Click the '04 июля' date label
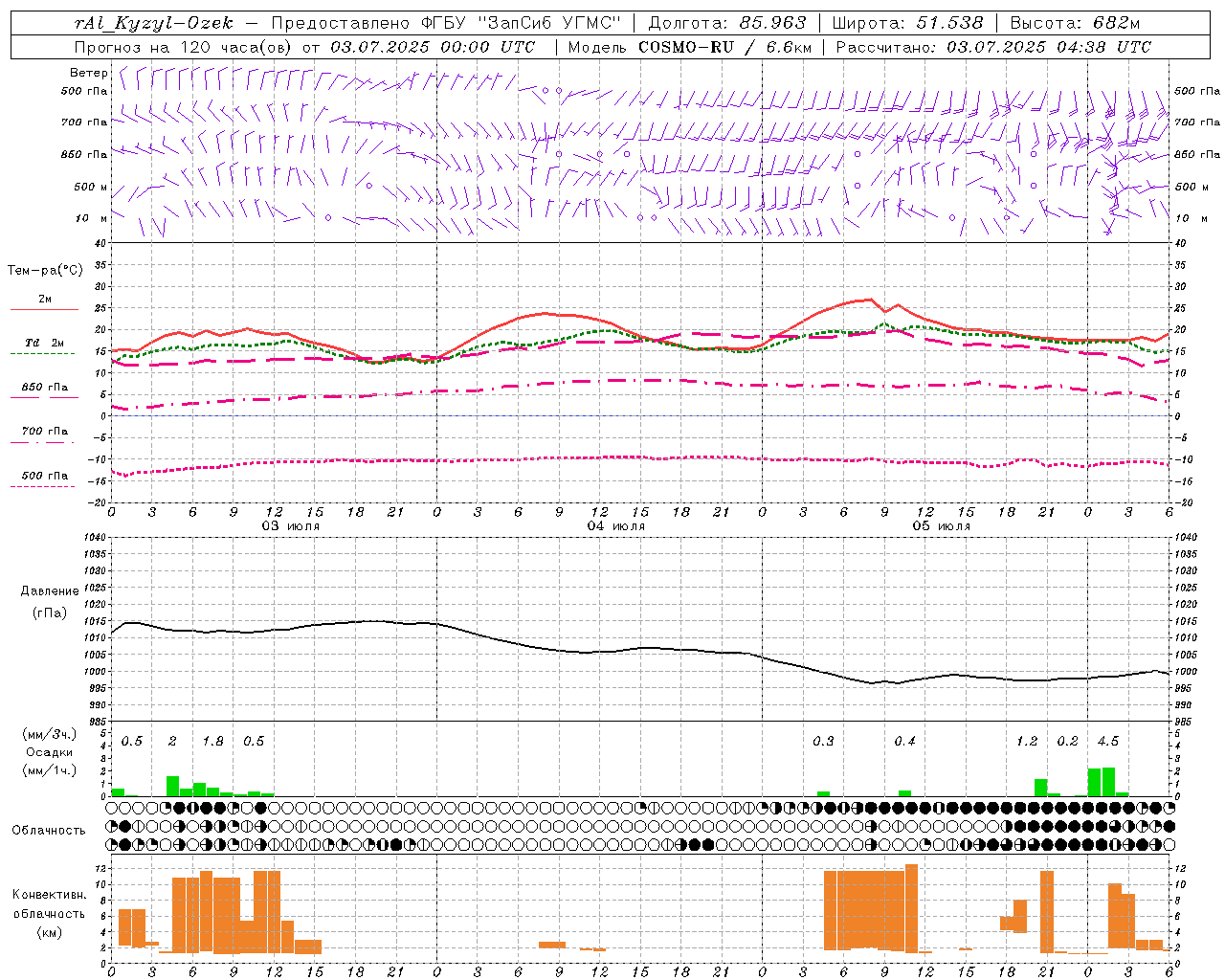Viewport: 1225px width, 980px height. [616, 526]
